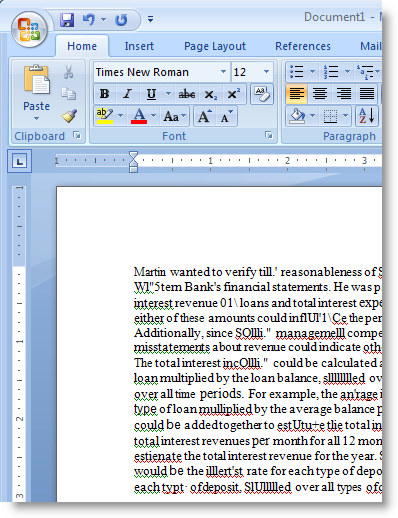Grow the font size
This screenshot has height=518, width=398.
tap(205, 116)
